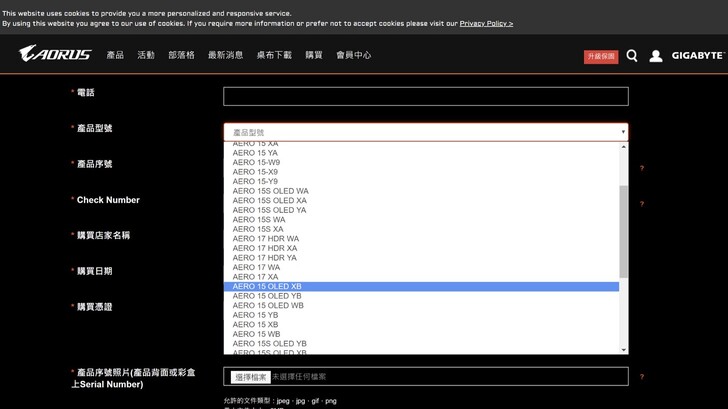Select AERO 15-Y9 option
The image size is (728, 409).
coord(421,182)
